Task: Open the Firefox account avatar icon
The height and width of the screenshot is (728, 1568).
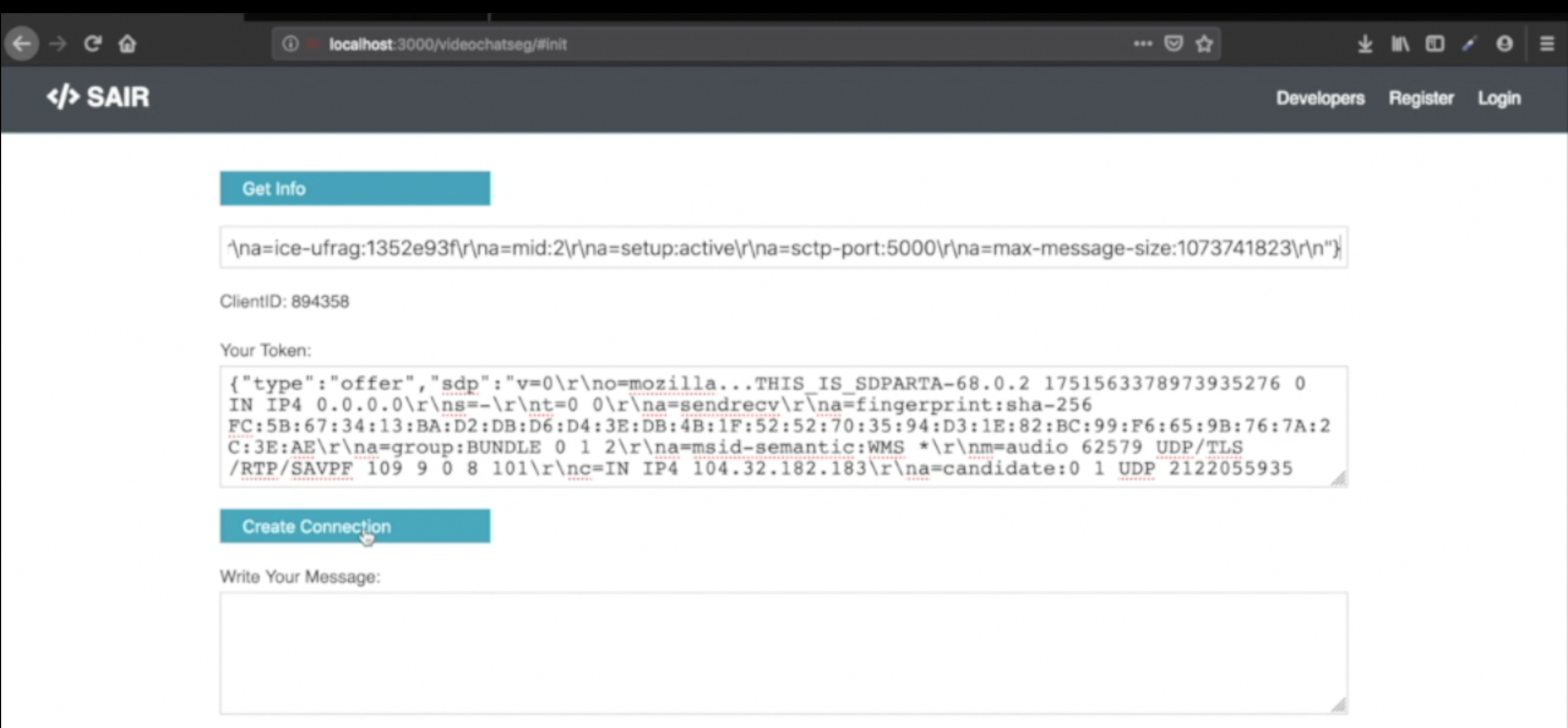Action: (x=1505, y=44)
